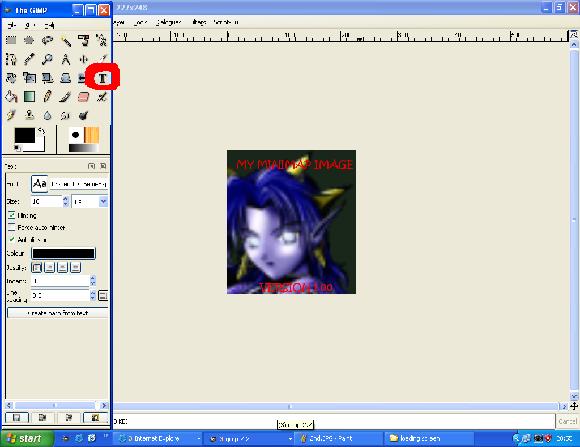Select the Paintbrush tool
580x447 pixels.
click(x=65, y=97)
